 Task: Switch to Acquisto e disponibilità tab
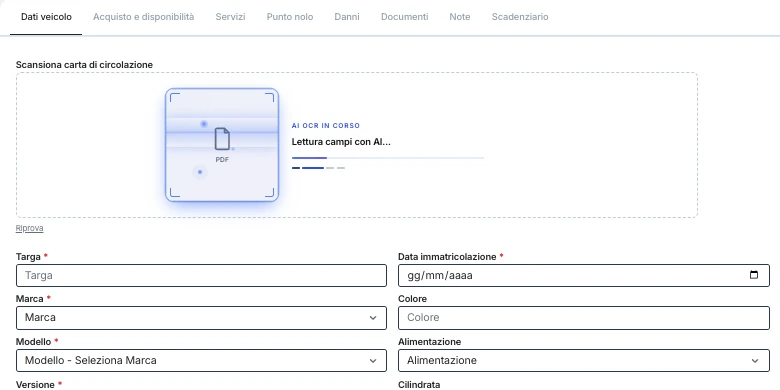pos(144,17)
